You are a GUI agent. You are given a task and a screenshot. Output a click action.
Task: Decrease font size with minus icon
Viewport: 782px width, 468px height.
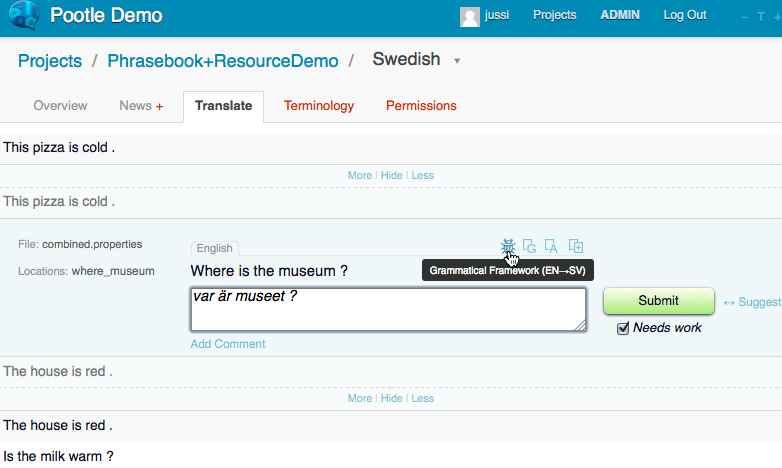tap(745, 16)
